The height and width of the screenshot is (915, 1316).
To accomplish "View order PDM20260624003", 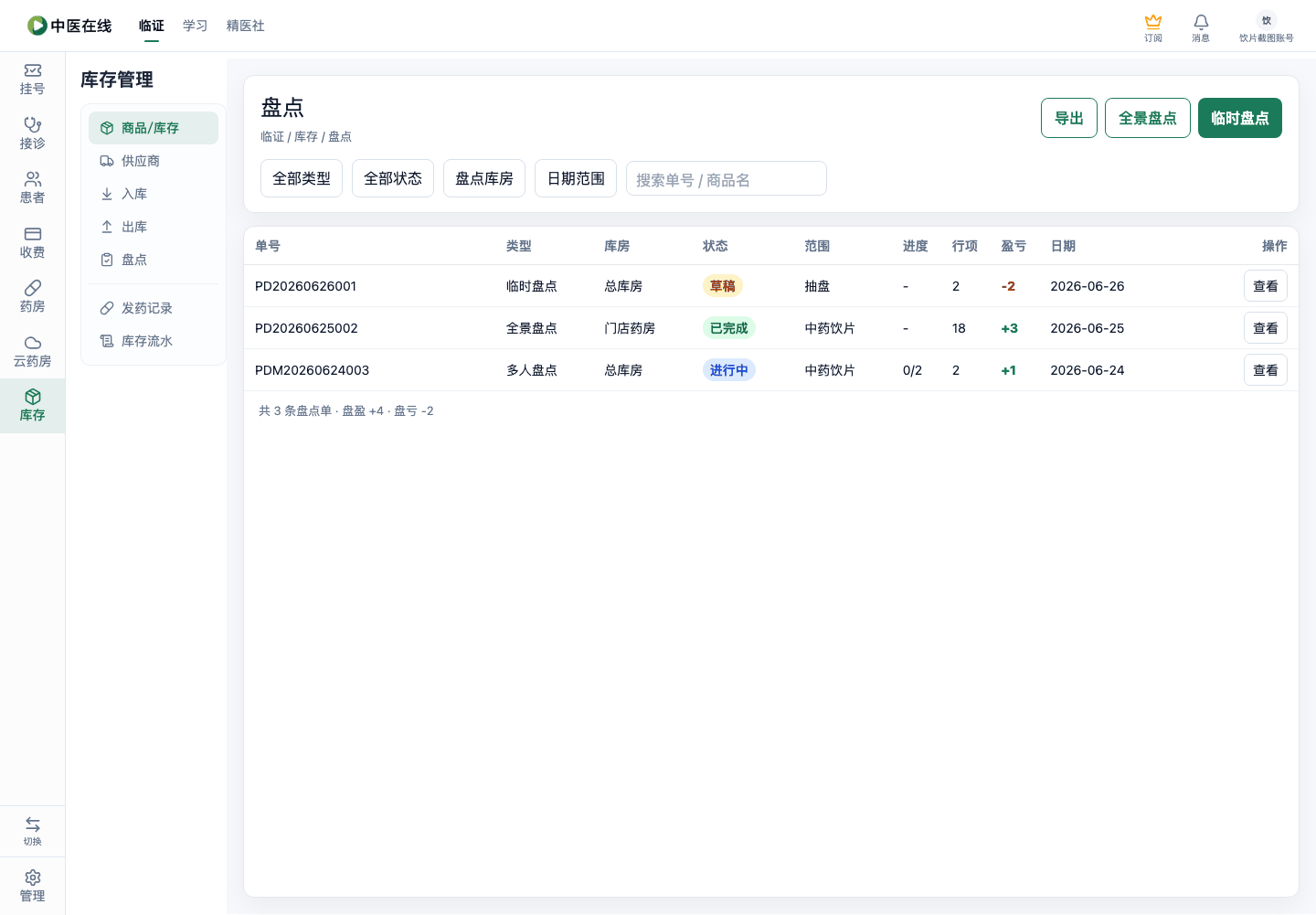I will 1266,370.
